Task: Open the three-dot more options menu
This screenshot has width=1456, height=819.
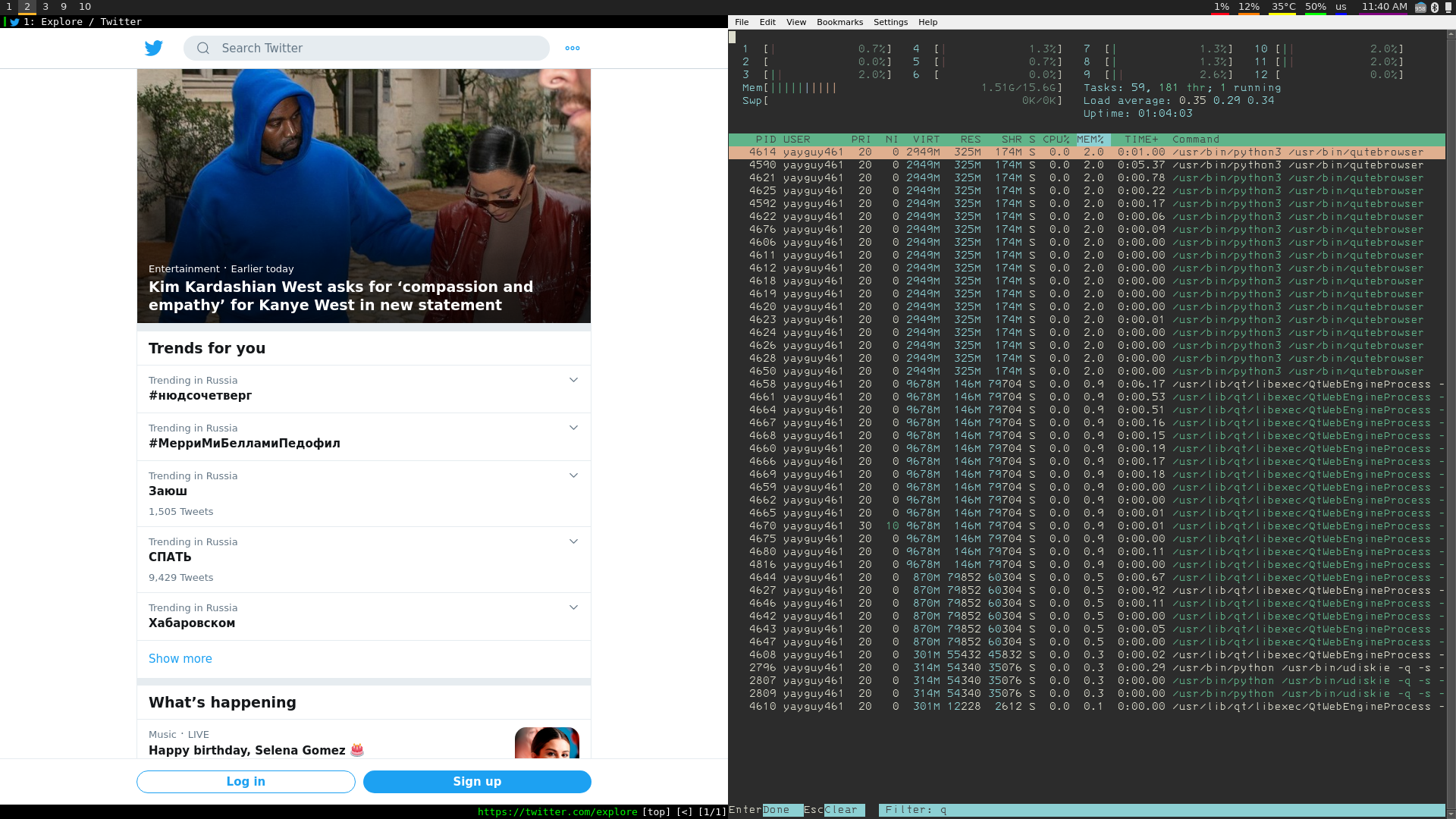Action: 573,48
